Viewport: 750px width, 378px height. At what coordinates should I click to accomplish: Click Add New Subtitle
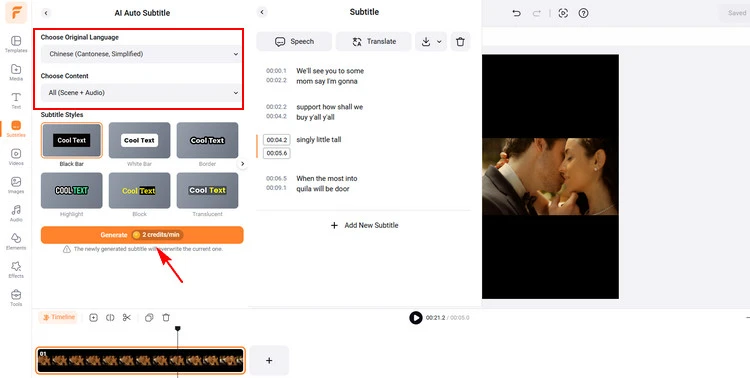(364, 225)
